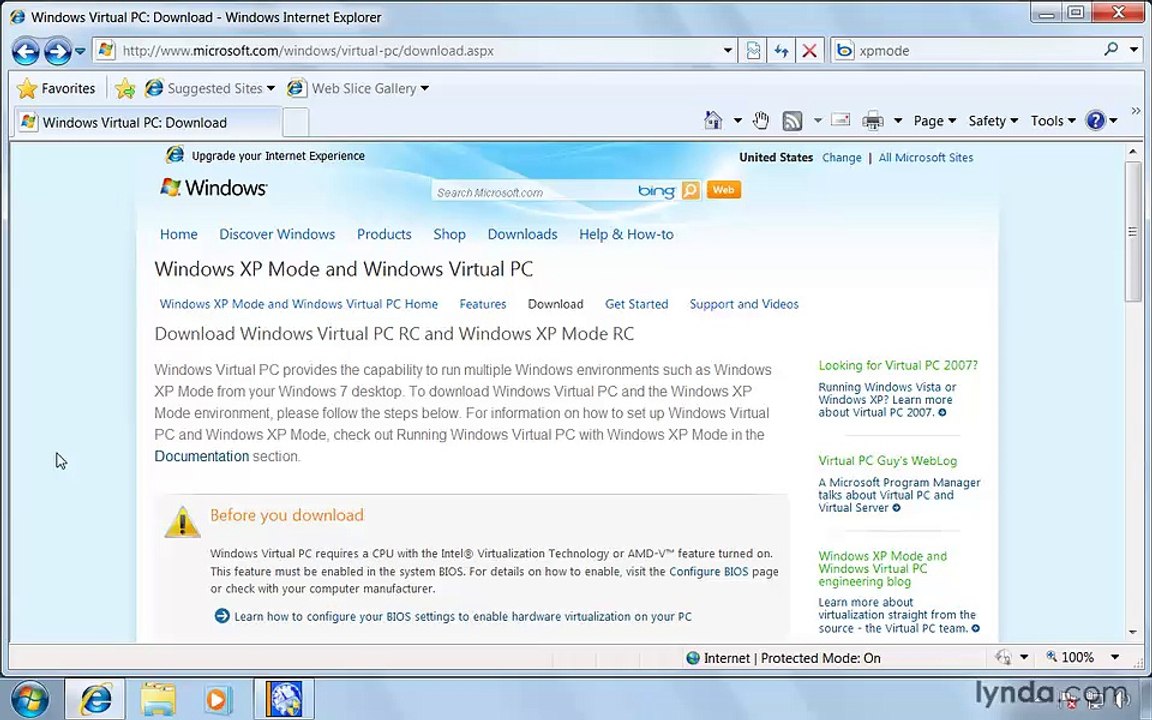Open the Help & How-to navigation item
The width and height of the screenshot is (1152, 720).
coord(626,234)
